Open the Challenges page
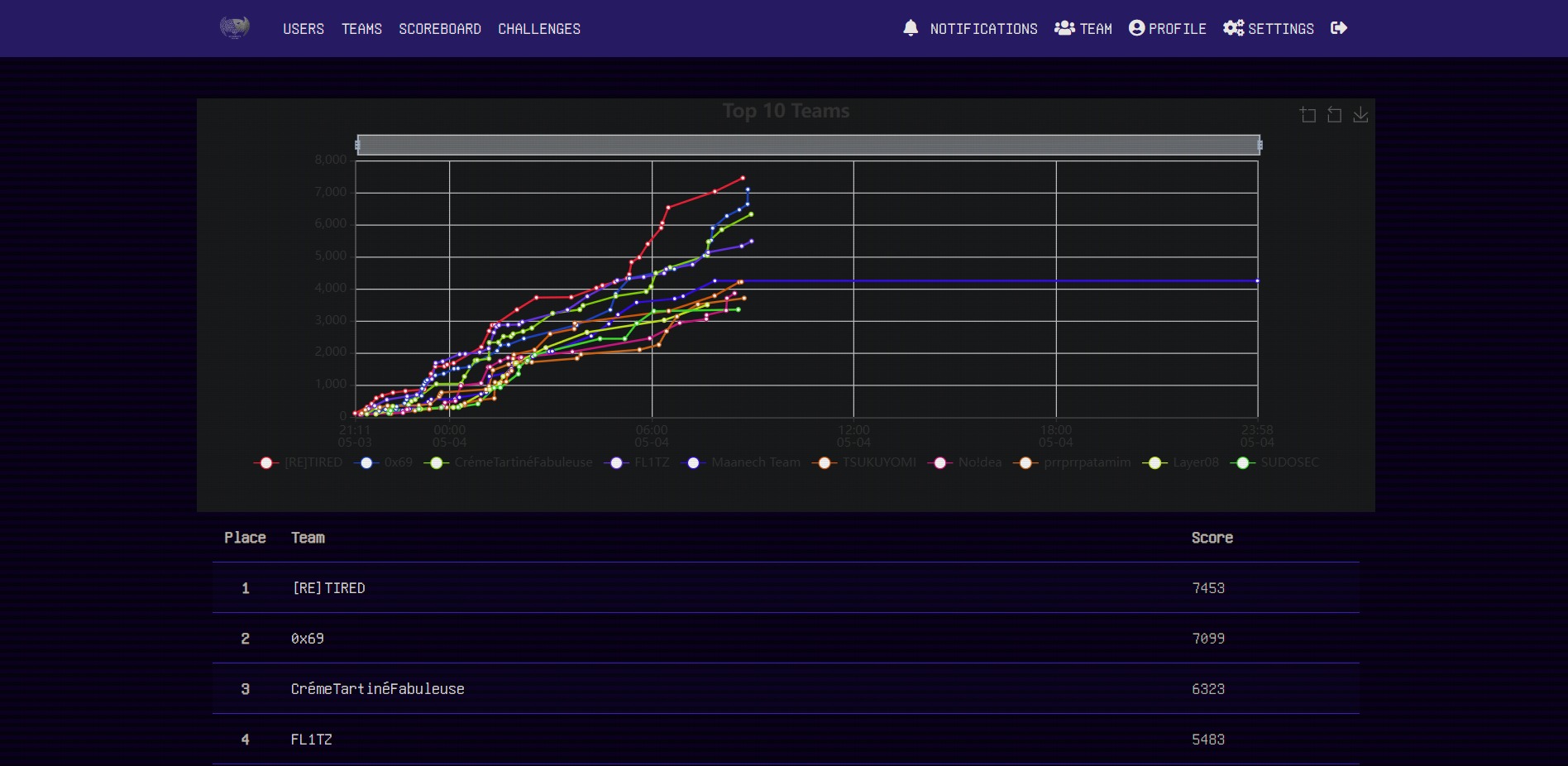Image resolution: width=1568 pixels, height=766 pixels. tap(539, 29)
